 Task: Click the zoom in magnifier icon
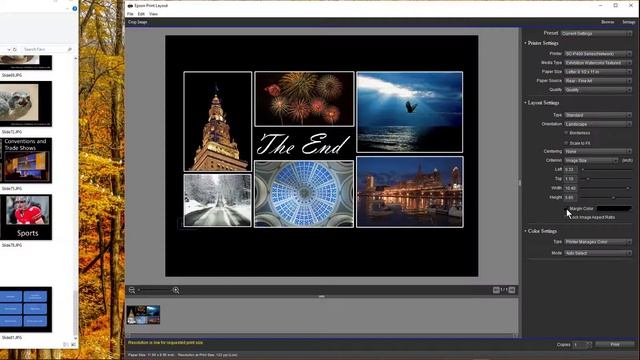176,290
